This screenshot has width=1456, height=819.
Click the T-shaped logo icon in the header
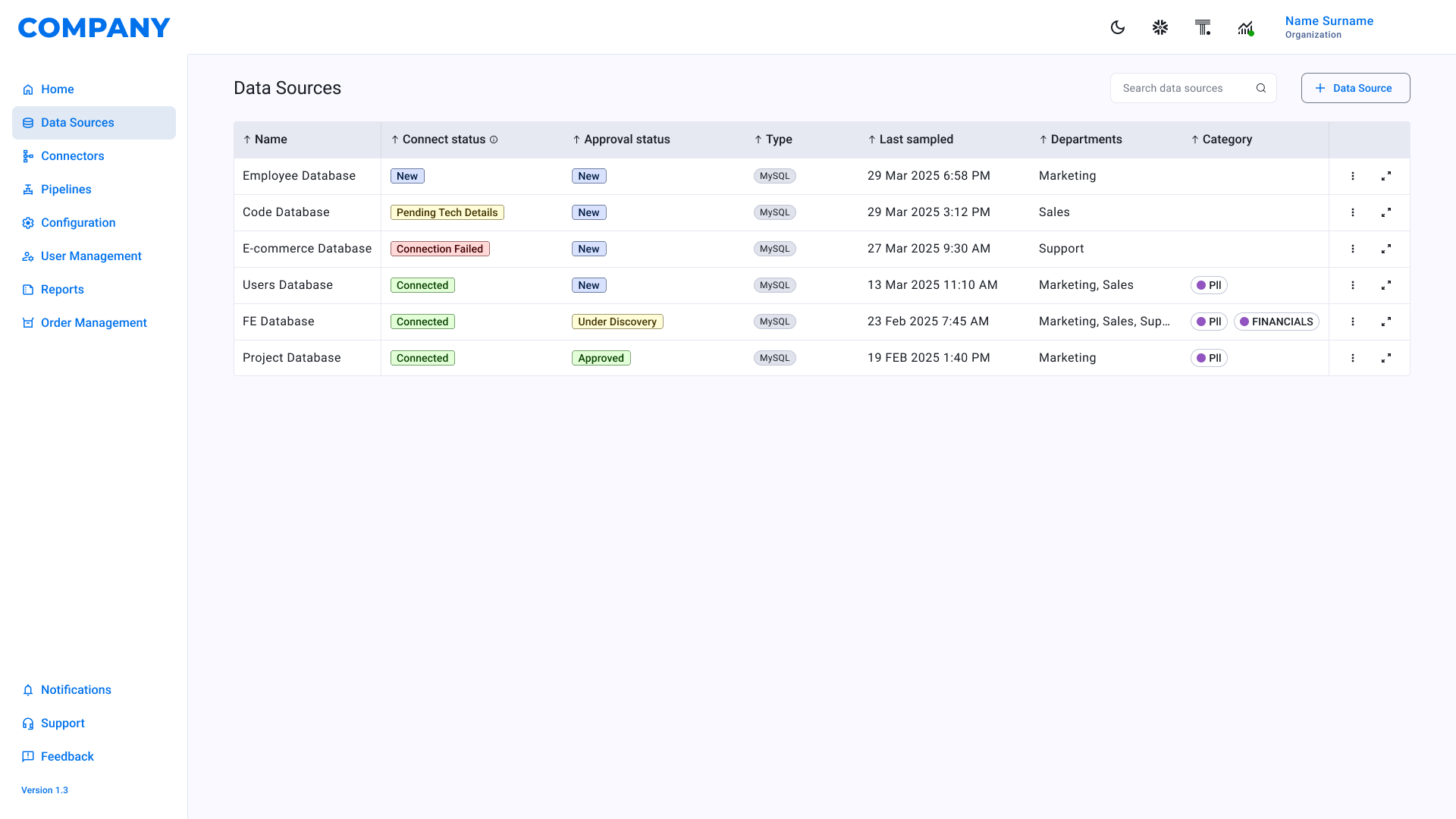pyautogui.click(x=1203, y=27)
